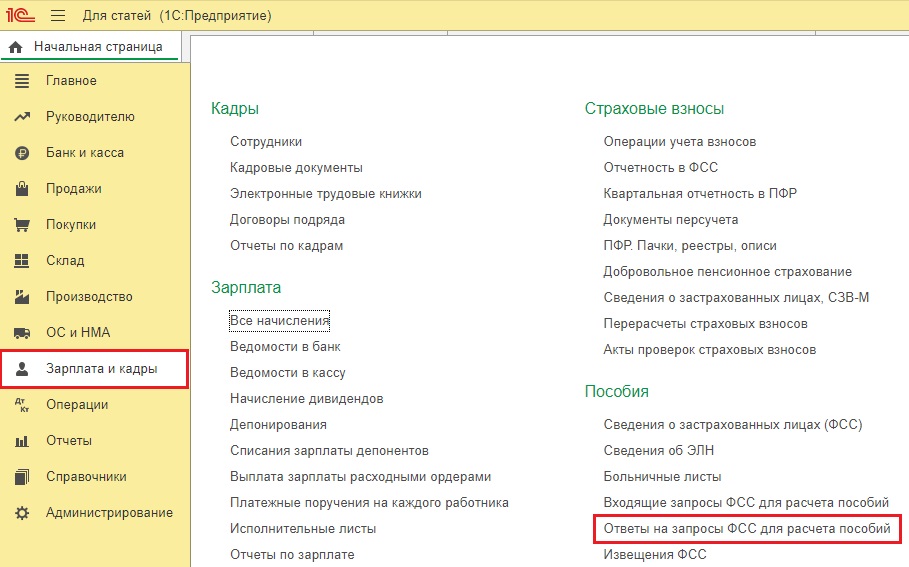Screen dimensions: 909x567
Task: Click the Отчеты bar chart icon
Action: pos(22,441)
